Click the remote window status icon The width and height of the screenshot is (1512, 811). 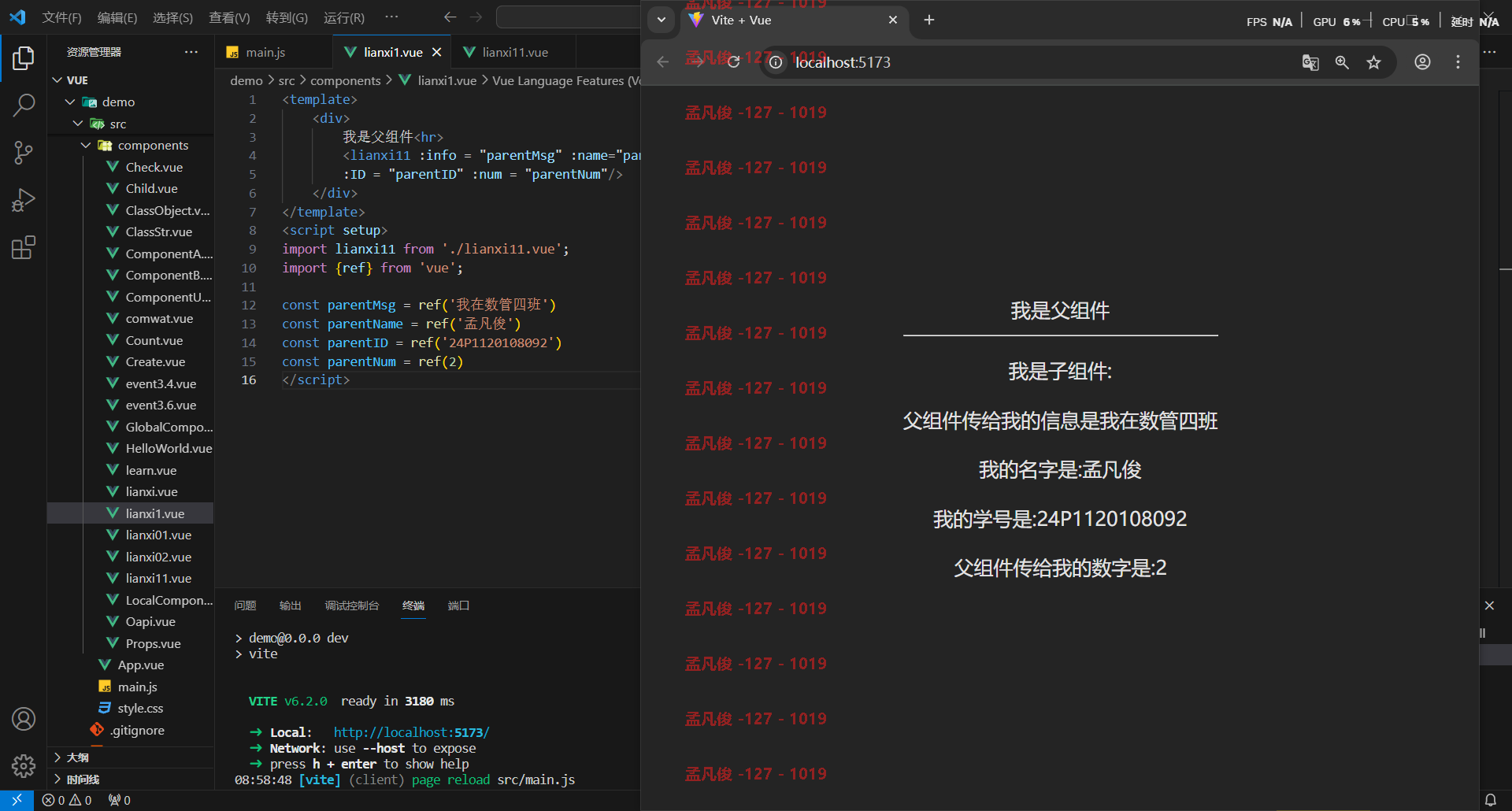[x=17, y=800]
